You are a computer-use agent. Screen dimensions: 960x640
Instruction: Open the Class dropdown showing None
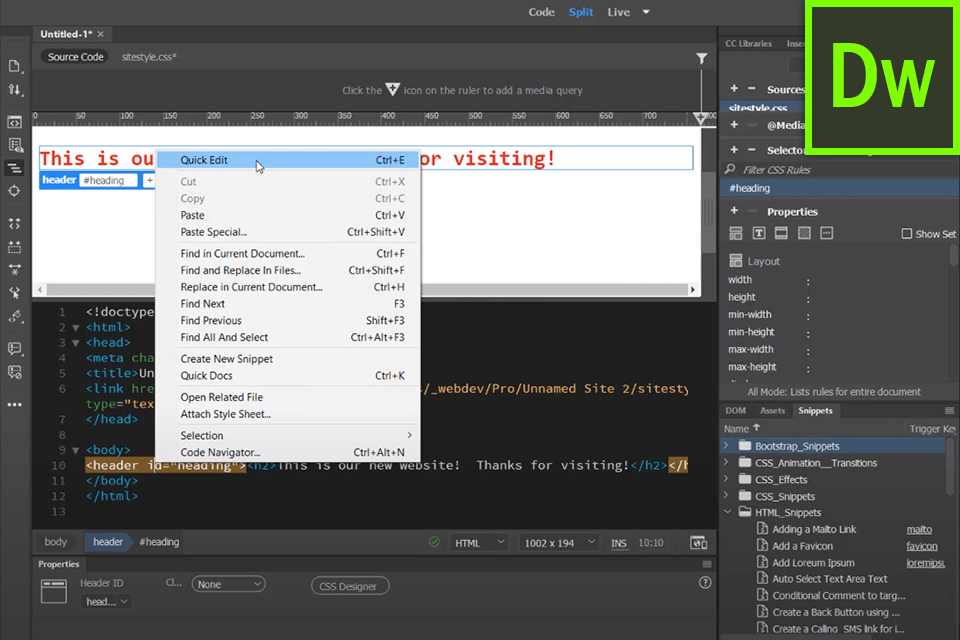pos(228,584)
